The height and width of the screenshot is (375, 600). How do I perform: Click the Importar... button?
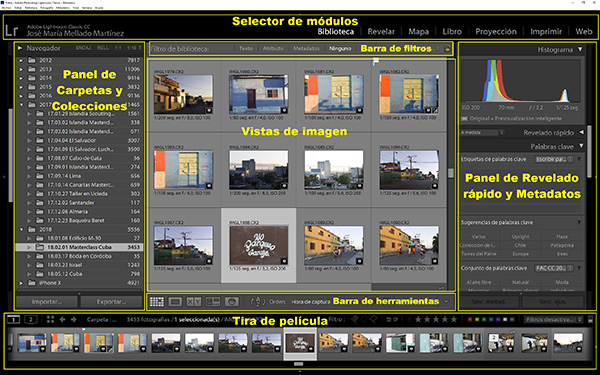click(x=46, y=302)
